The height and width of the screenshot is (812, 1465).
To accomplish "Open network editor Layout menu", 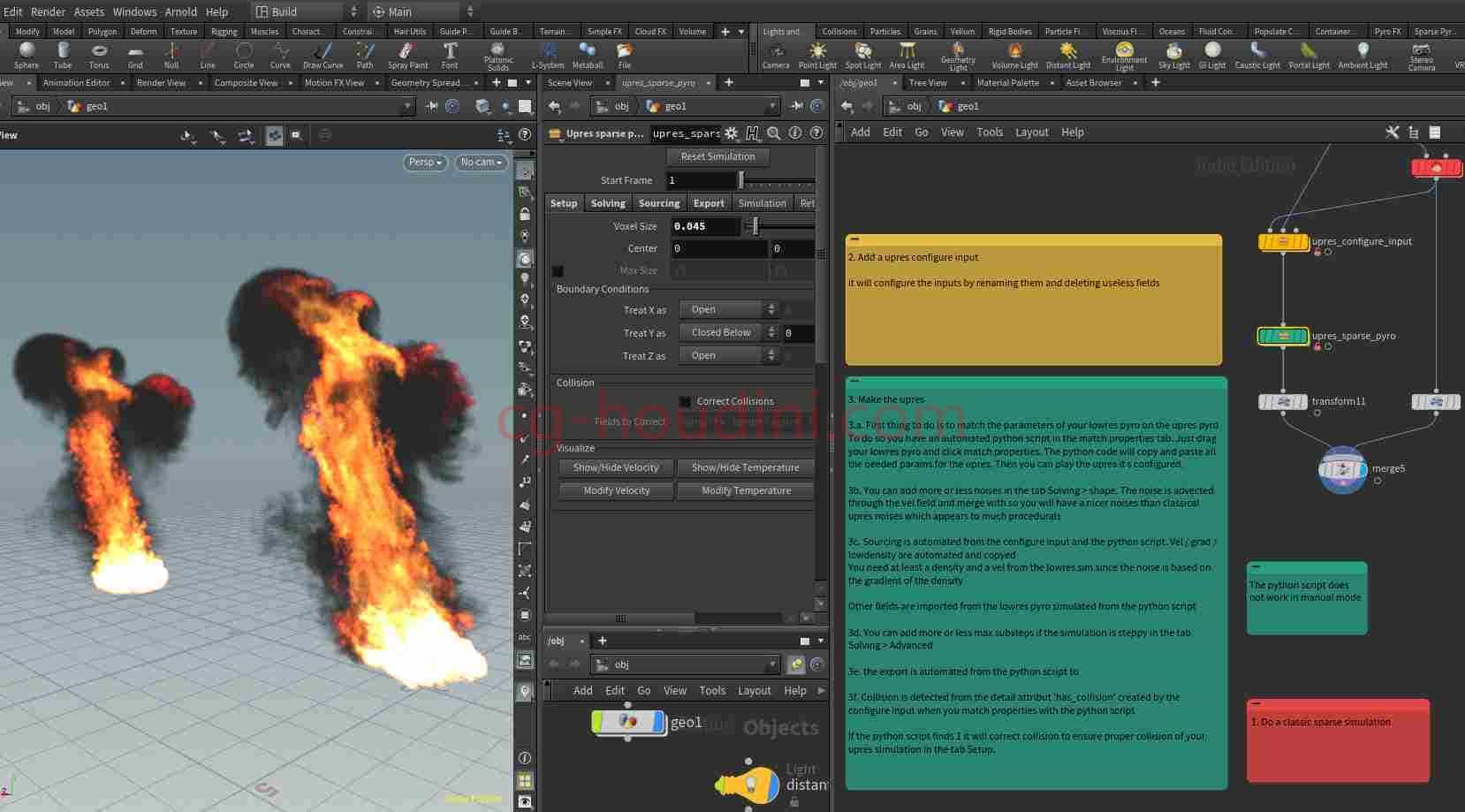I will click(x=1031, y=133).
